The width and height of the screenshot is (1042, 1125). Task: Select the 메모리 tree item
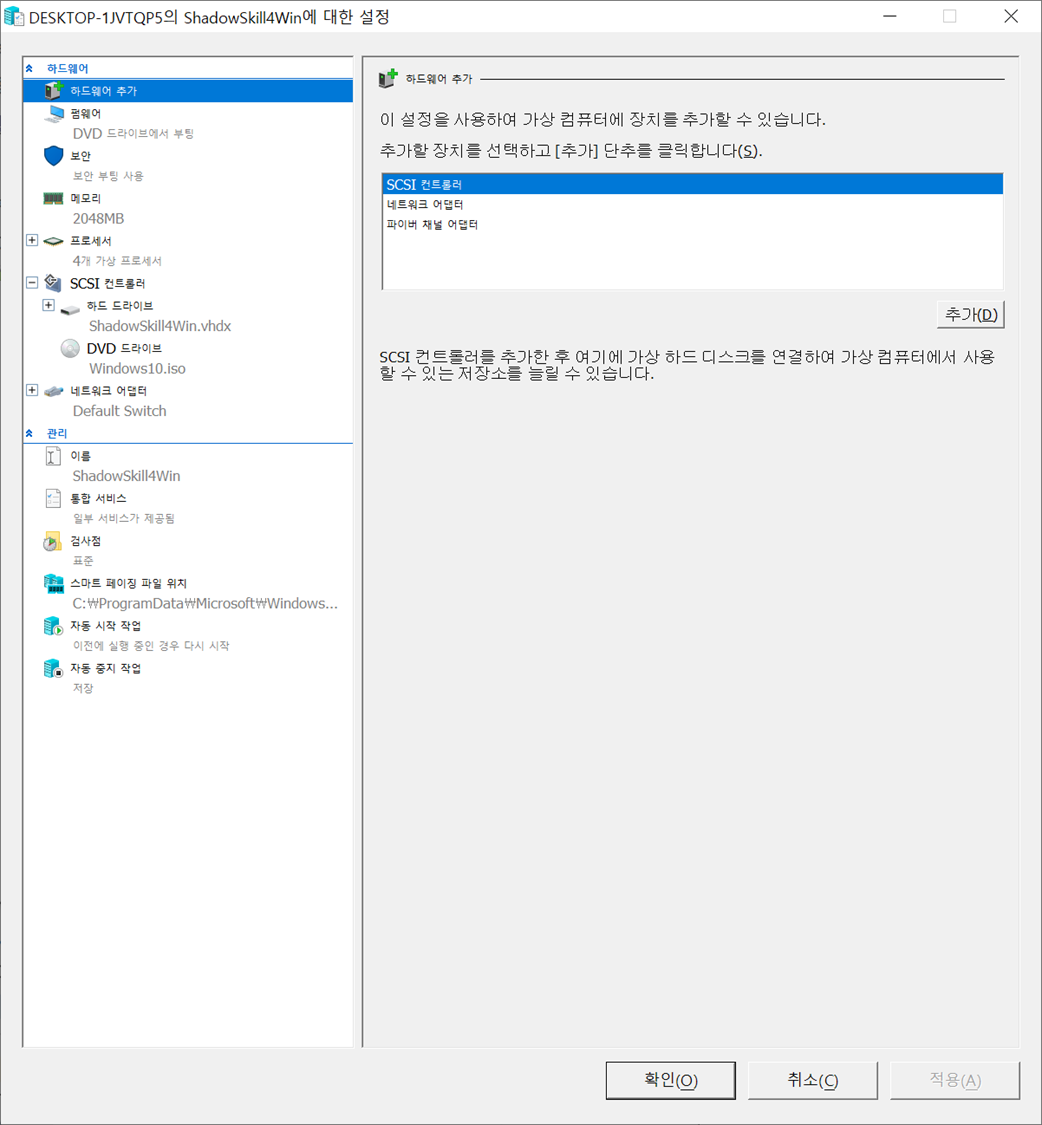[x=85, y=198]
